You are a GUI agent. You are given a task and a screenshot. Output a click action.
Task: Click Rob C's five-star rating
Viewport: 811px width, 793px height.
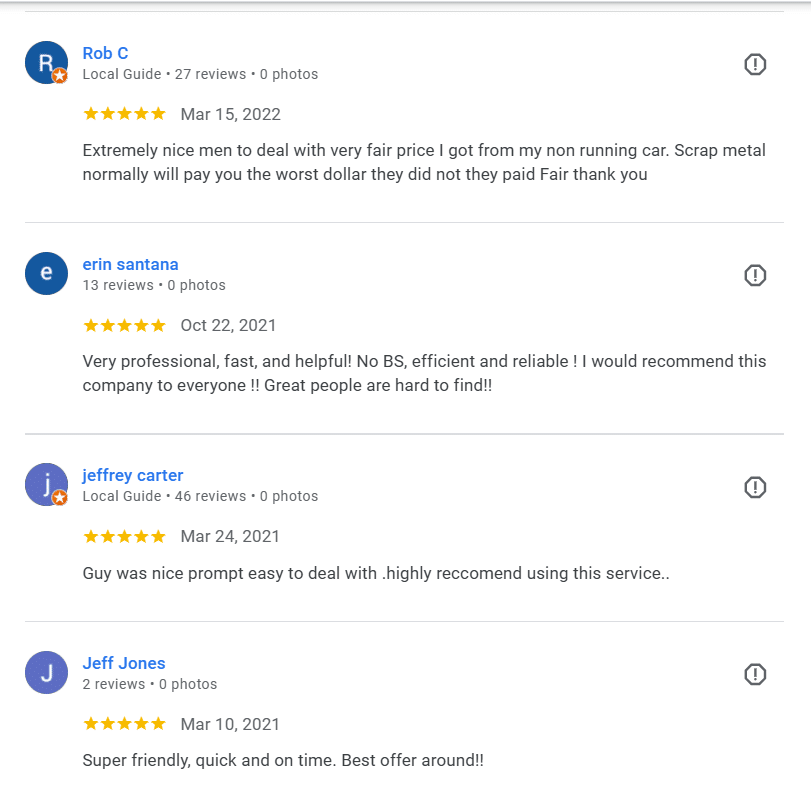(x=124, y=114)
